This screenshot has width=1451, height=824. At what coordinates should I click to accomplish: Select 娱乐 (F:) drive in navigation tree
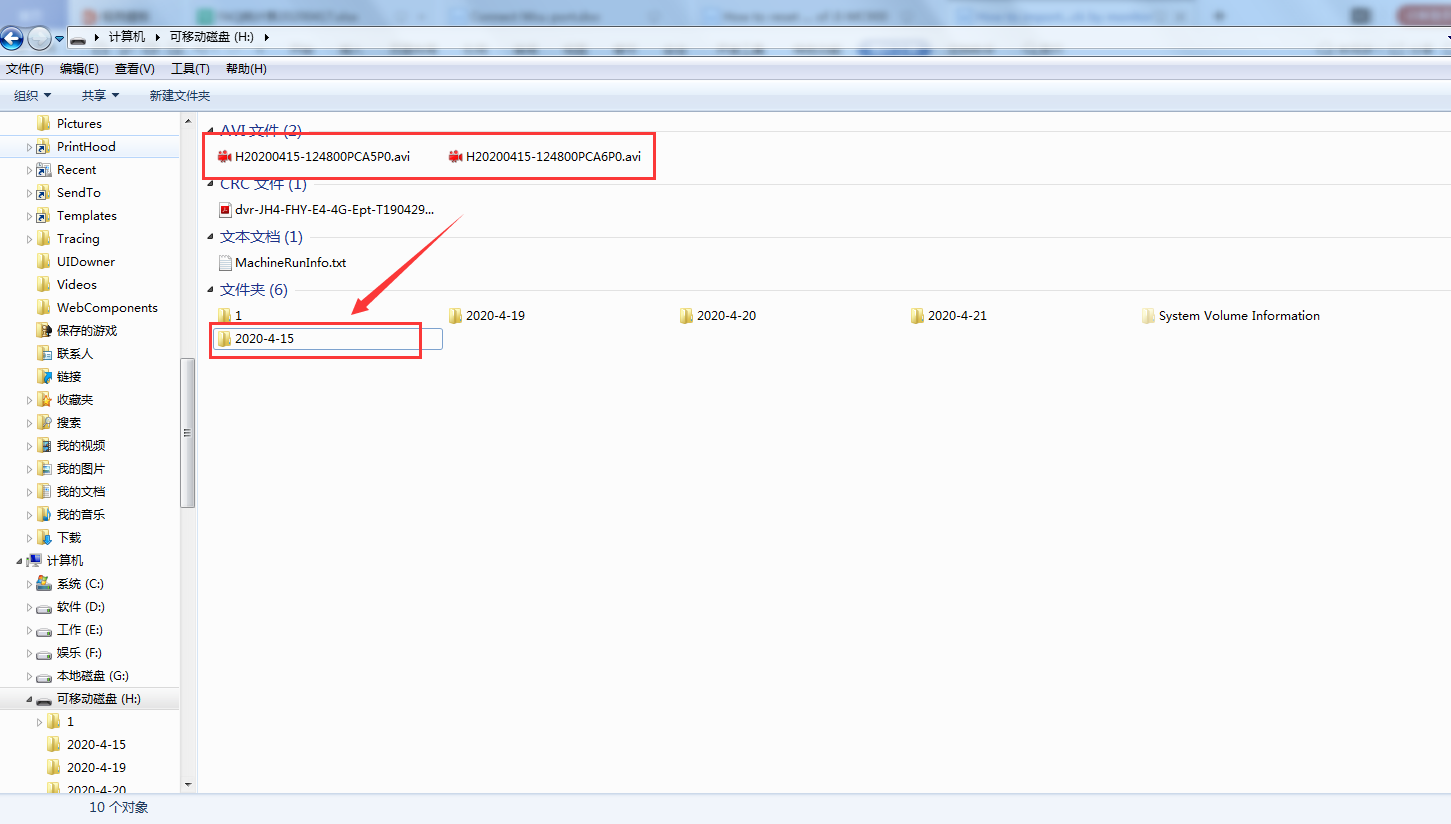[79, 653]
